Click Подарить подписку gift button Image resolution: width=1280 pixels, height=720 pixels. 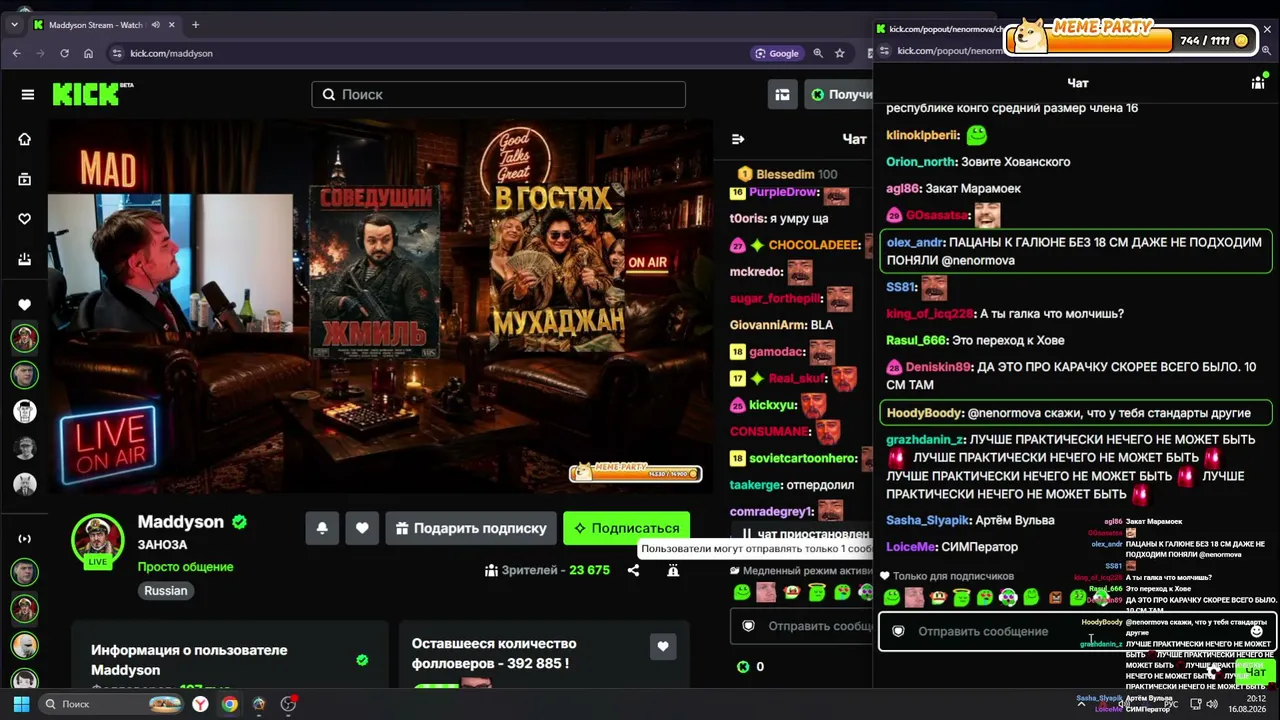(x=470, y=528)
